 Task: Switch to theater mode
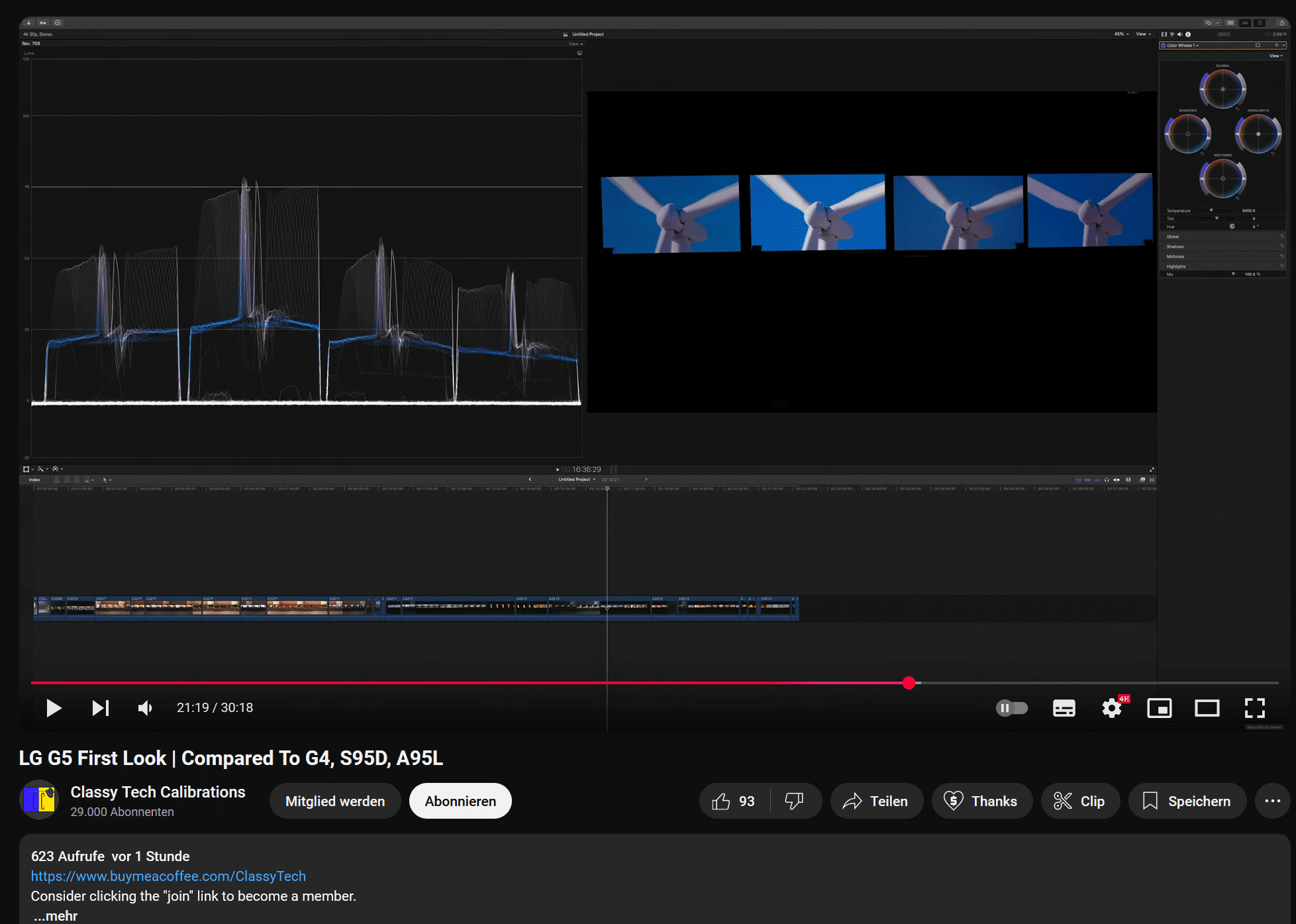(x=1207, y=708)
